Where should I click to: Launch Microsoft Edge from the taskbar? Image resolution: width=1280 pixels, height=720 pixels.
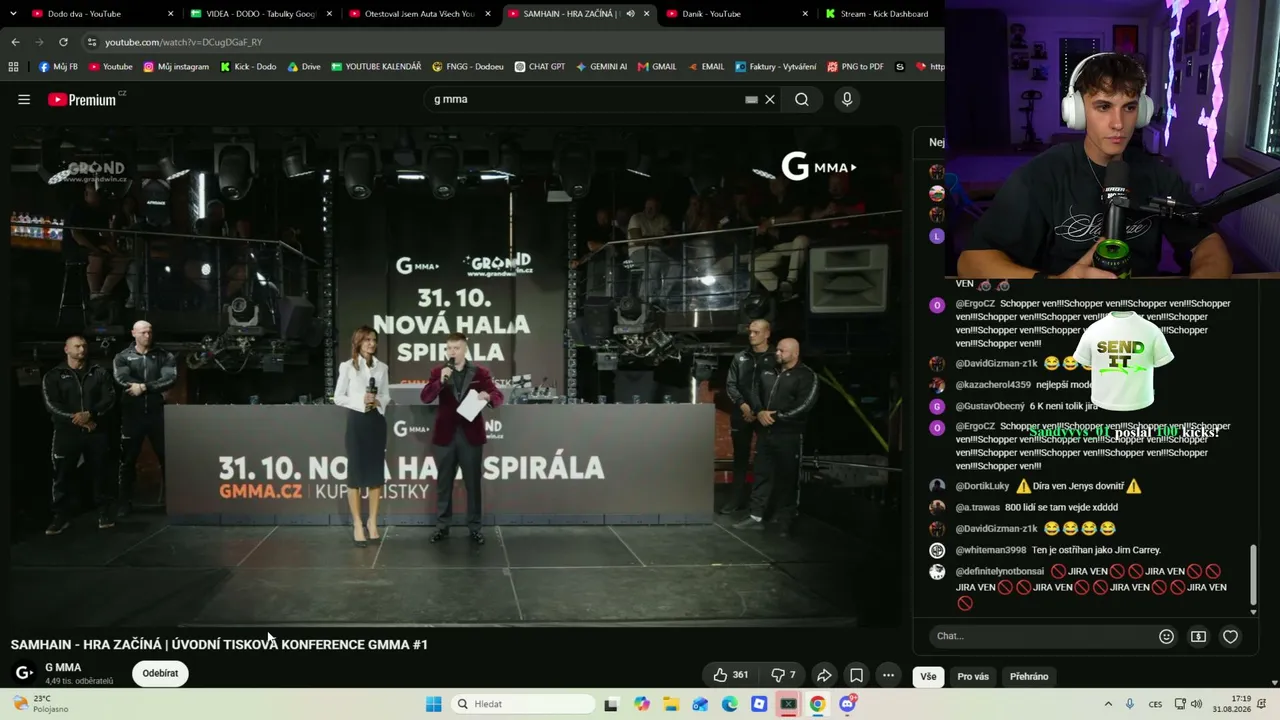pos(730,704)
